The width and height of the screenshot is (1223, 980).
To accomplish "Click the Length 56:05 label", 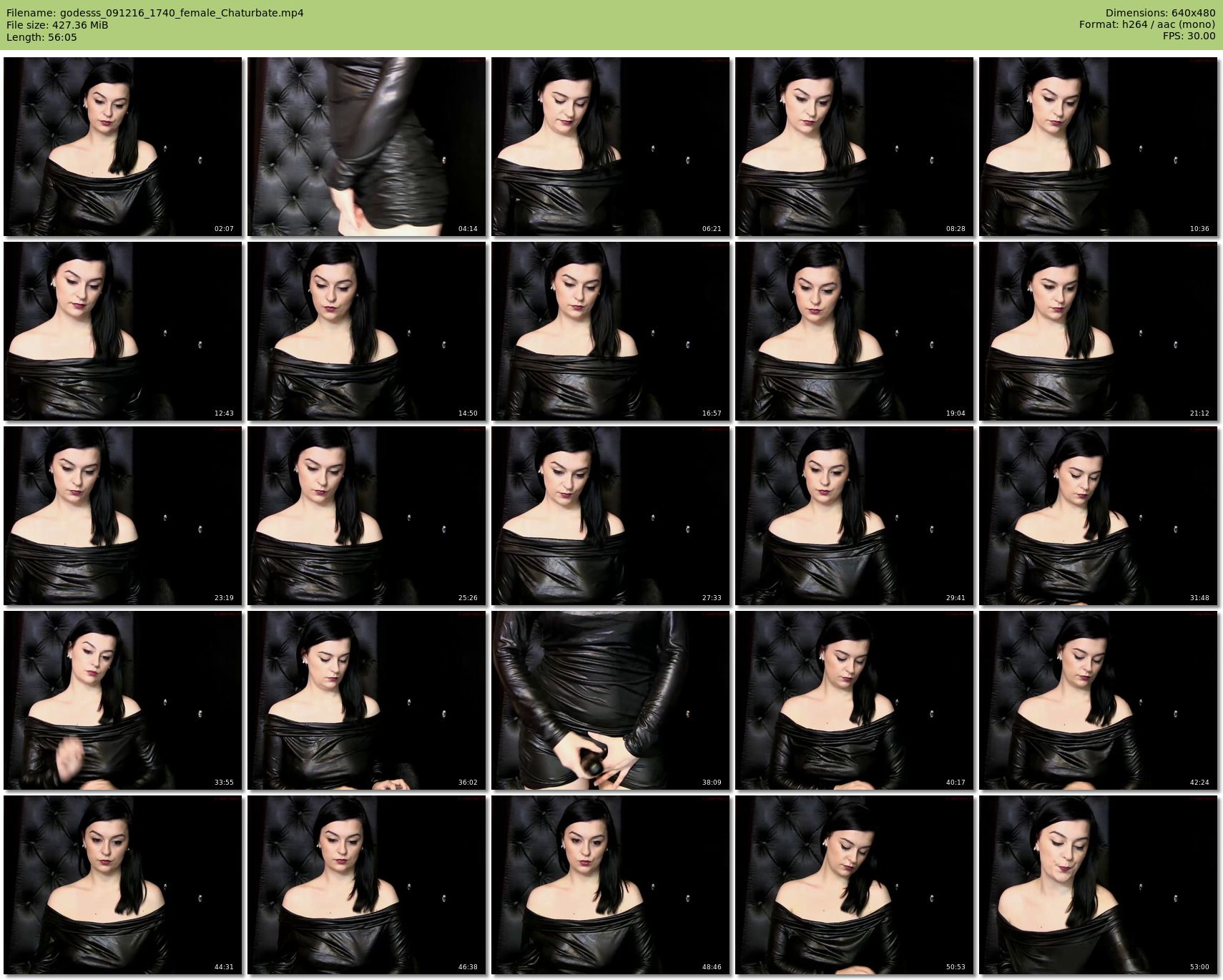I will click(41, 37).
